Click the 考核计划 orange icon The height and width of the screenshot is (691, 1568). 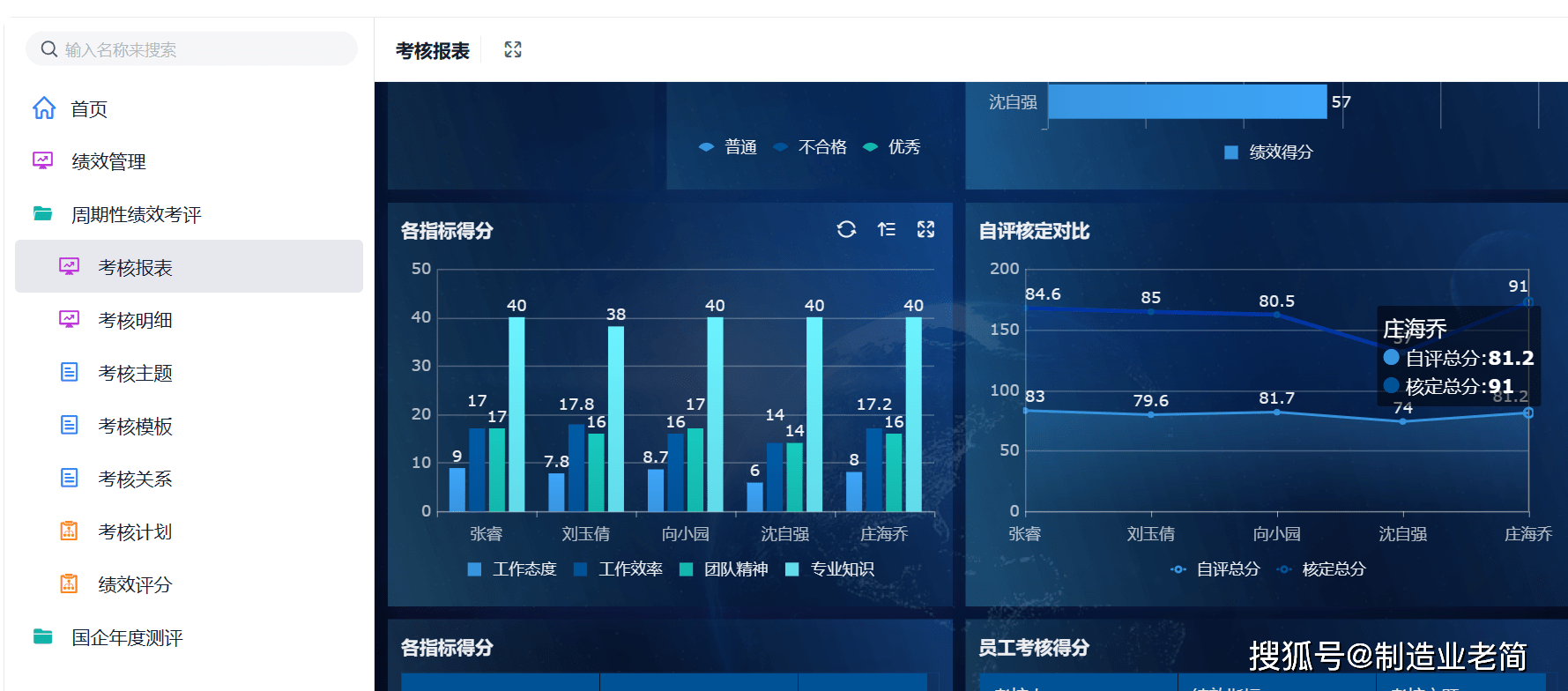point(69,531)
